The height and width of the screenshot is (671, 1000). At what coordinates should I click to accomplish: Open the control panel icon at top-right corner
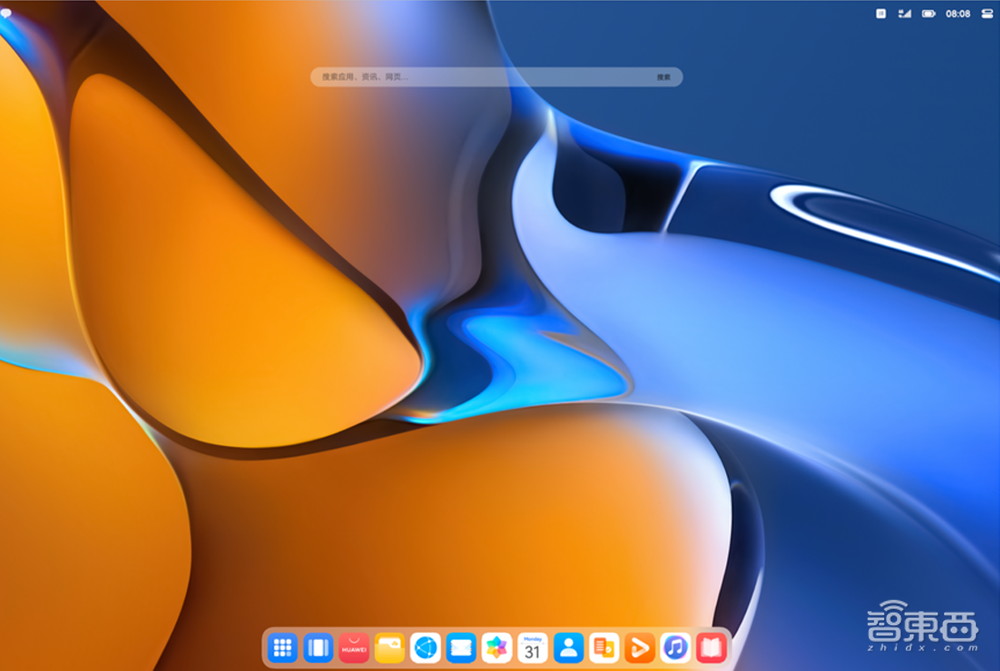[985, 14]
